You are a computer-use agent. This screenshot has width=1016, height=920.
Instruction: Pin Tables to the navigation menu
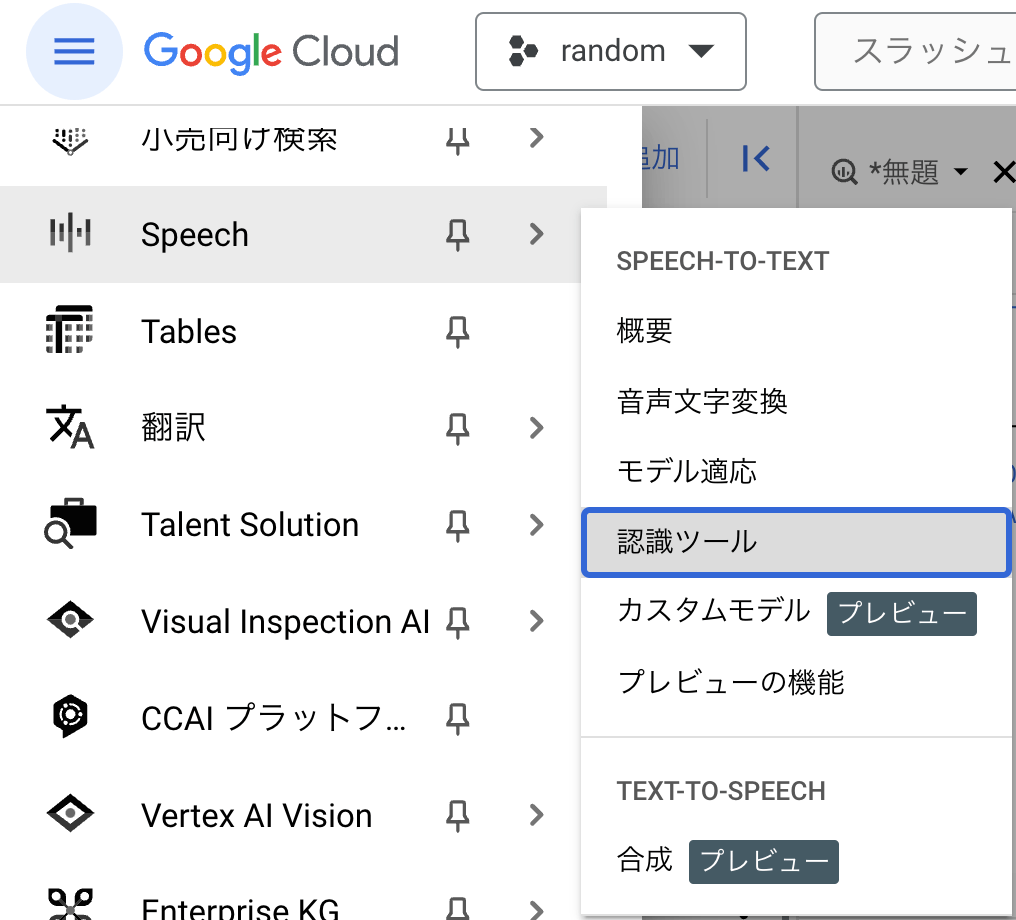point(457,331)
